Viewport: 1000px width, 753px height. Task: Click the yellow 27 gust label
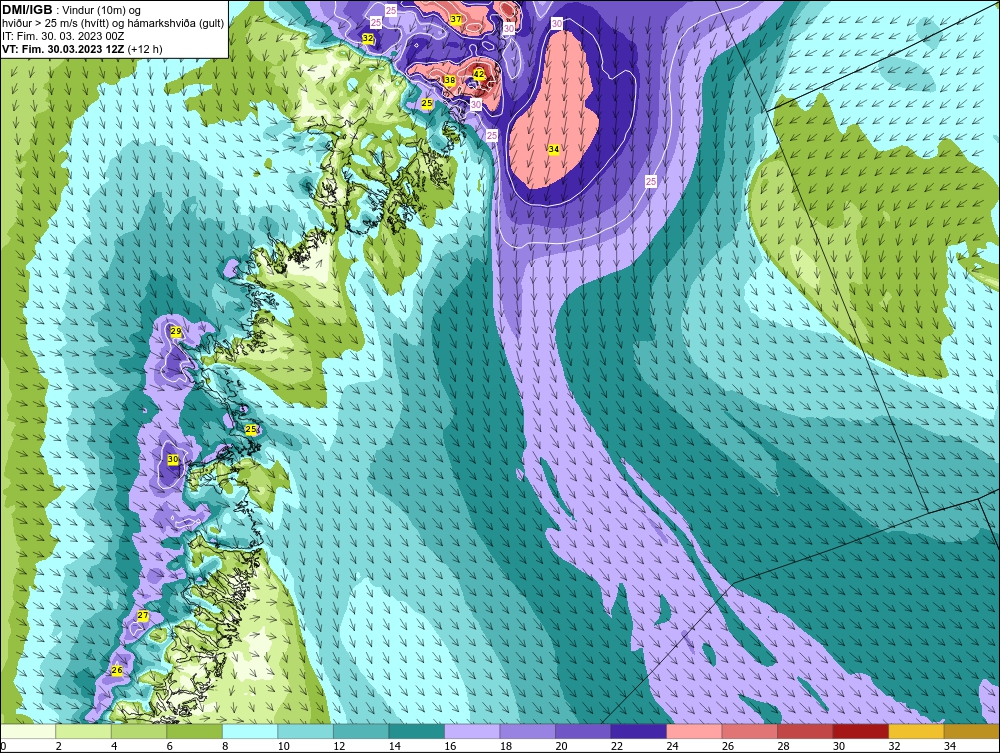(x=143, y=616)
